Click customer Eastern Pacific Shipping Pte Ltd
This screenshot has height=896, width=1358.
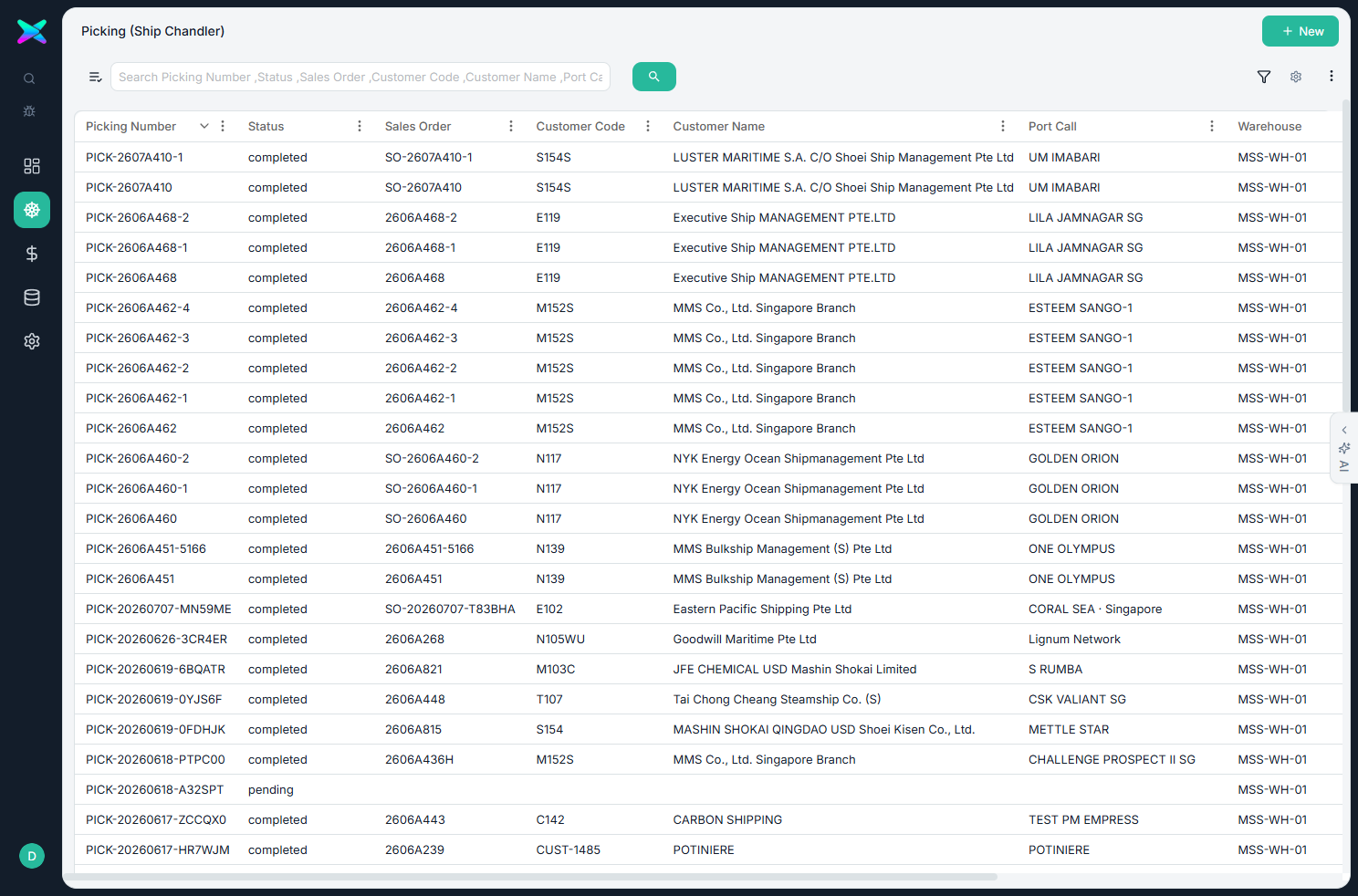(762, 609)
